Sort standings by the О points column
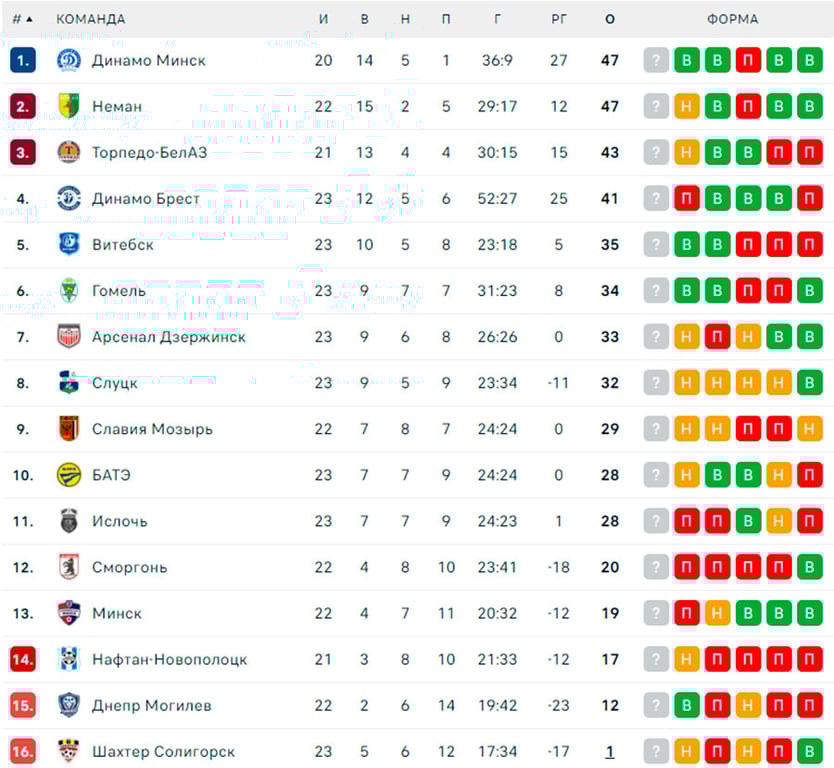 click(610, 19)
